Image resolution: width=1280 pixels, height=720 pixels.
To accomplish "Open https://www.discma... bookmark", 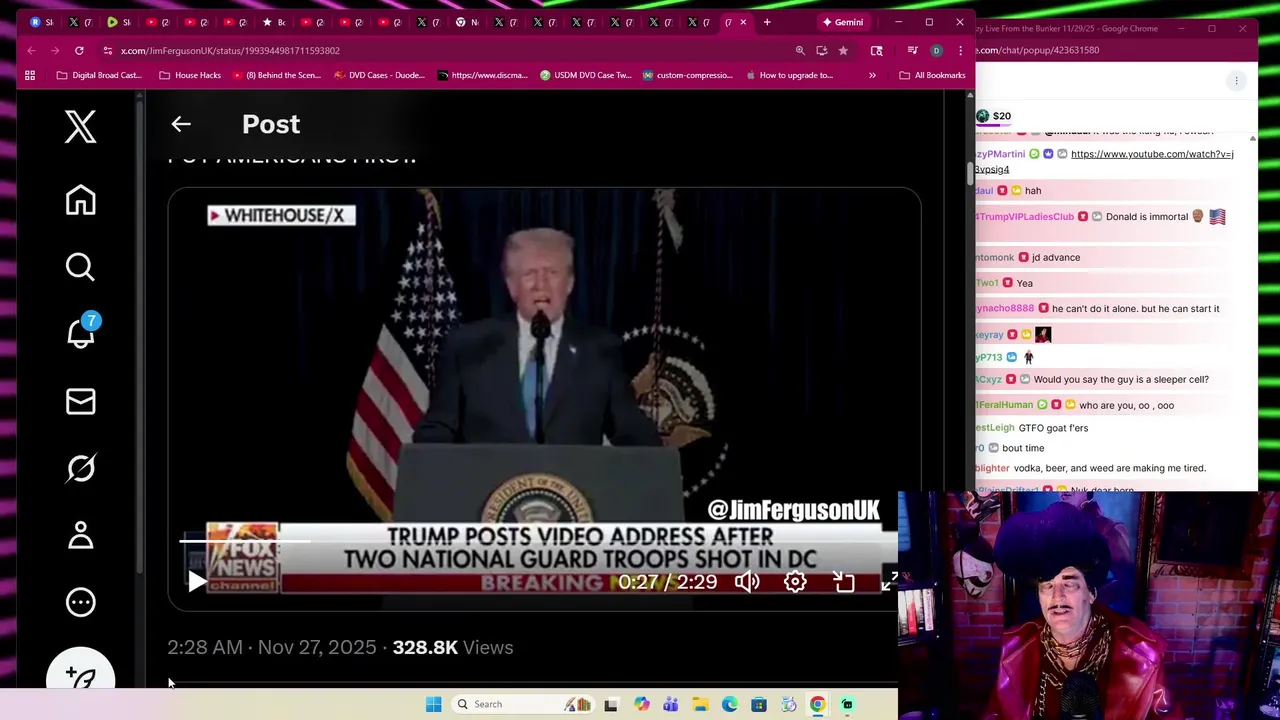I will click(482, 75).
